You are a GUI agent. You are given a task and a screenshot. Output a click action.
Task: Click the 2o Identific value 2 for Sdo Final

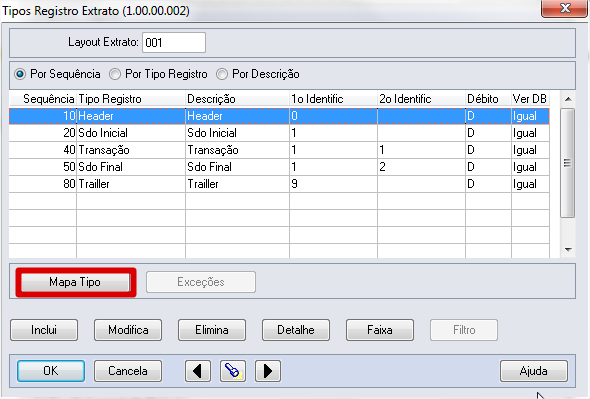pyautogui.click(x=421, y=167)
